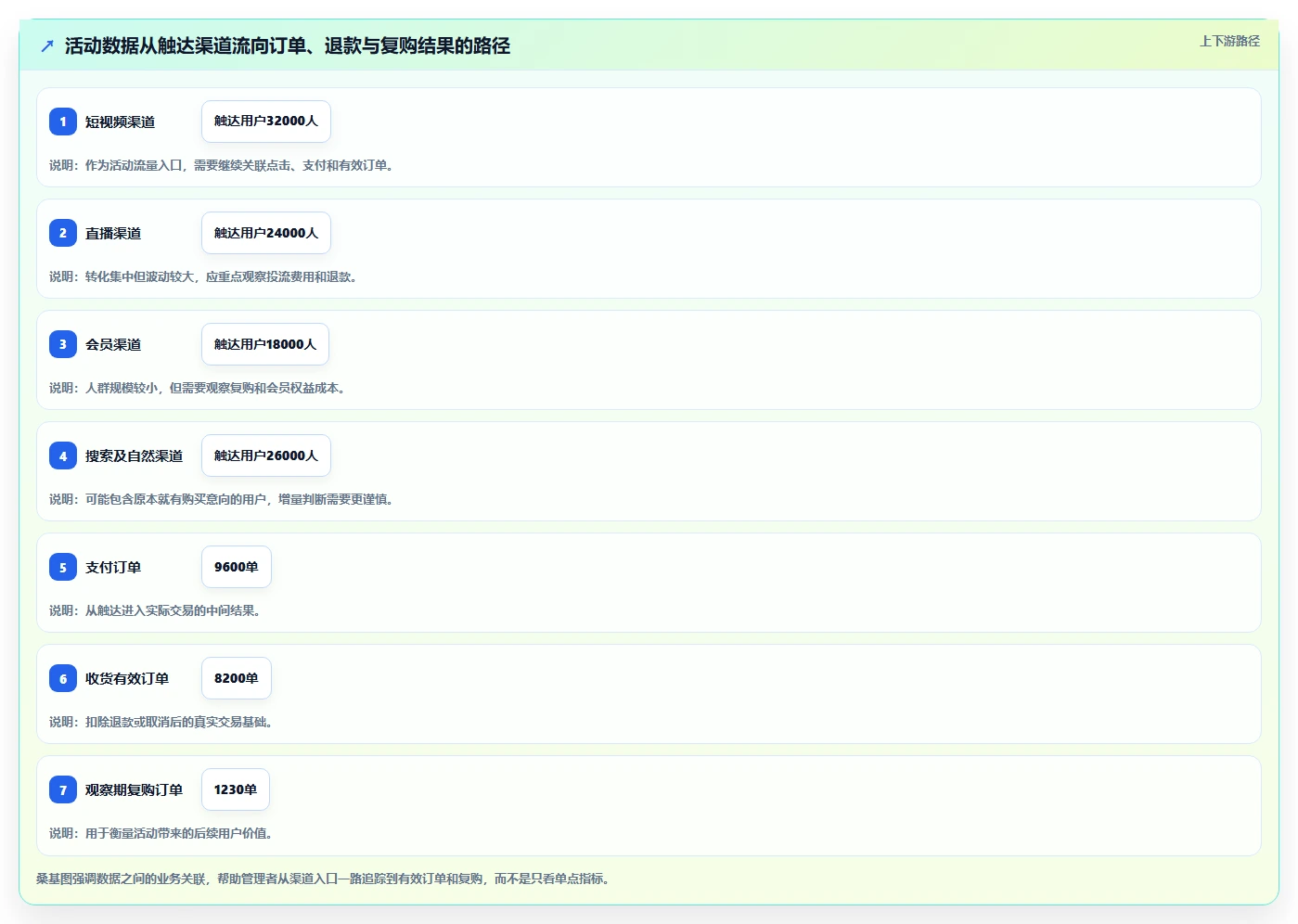Click the 短视频渠道 node name
Viewport: 1298px width, 924px height.
tap(120, 122)
